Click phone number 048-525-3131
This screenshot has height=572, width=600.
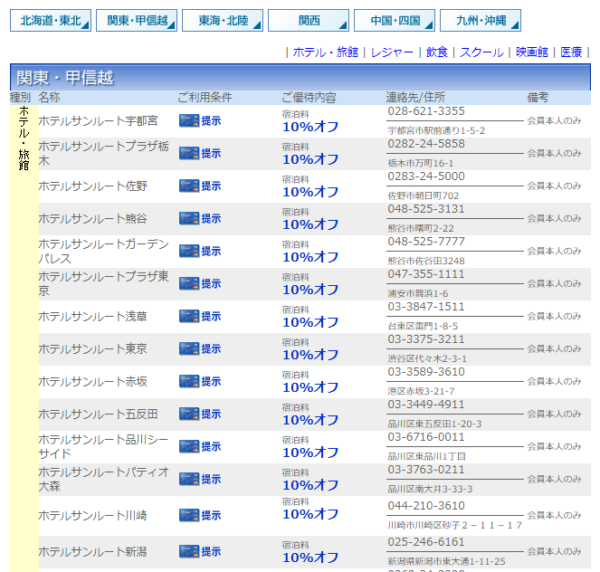pyautogui.click(x=426, y=209)
